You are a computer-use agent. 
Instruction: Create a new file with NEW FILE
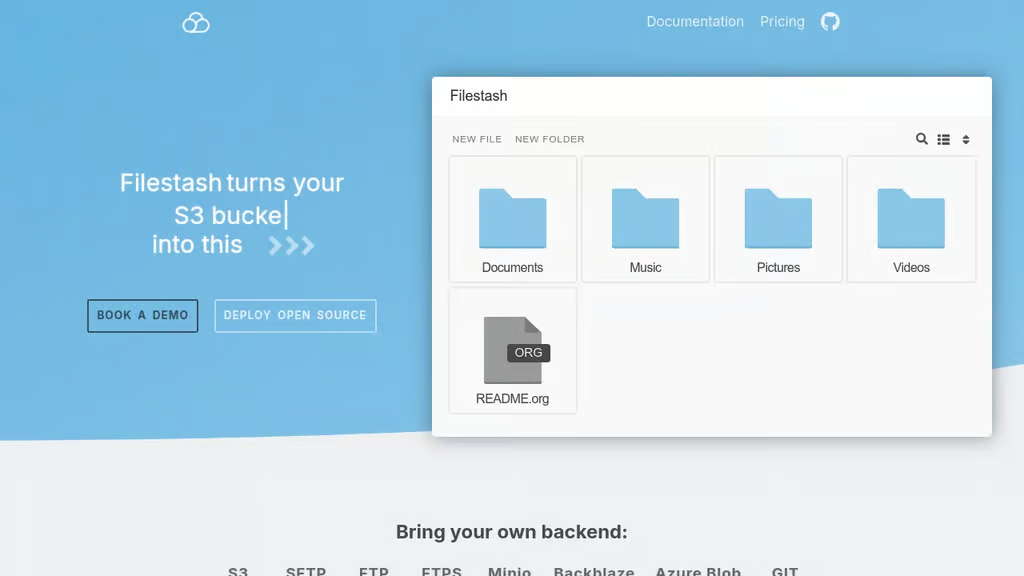[477, 139]
